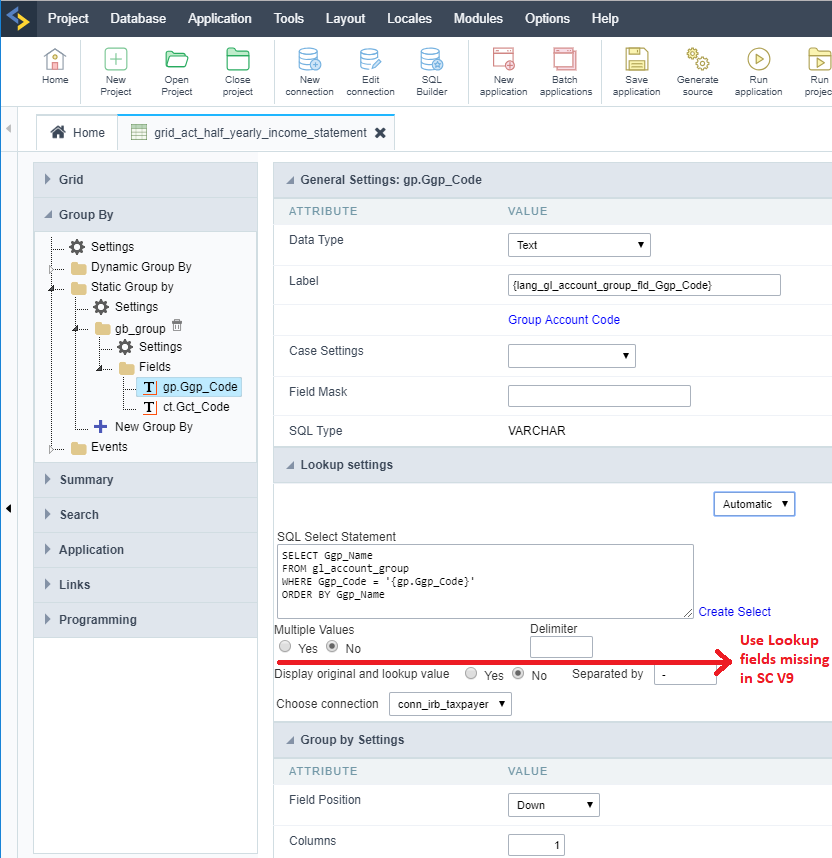Run project toolbar icon
This screenshot has height=858, width=832.
[x=819, y=72]
